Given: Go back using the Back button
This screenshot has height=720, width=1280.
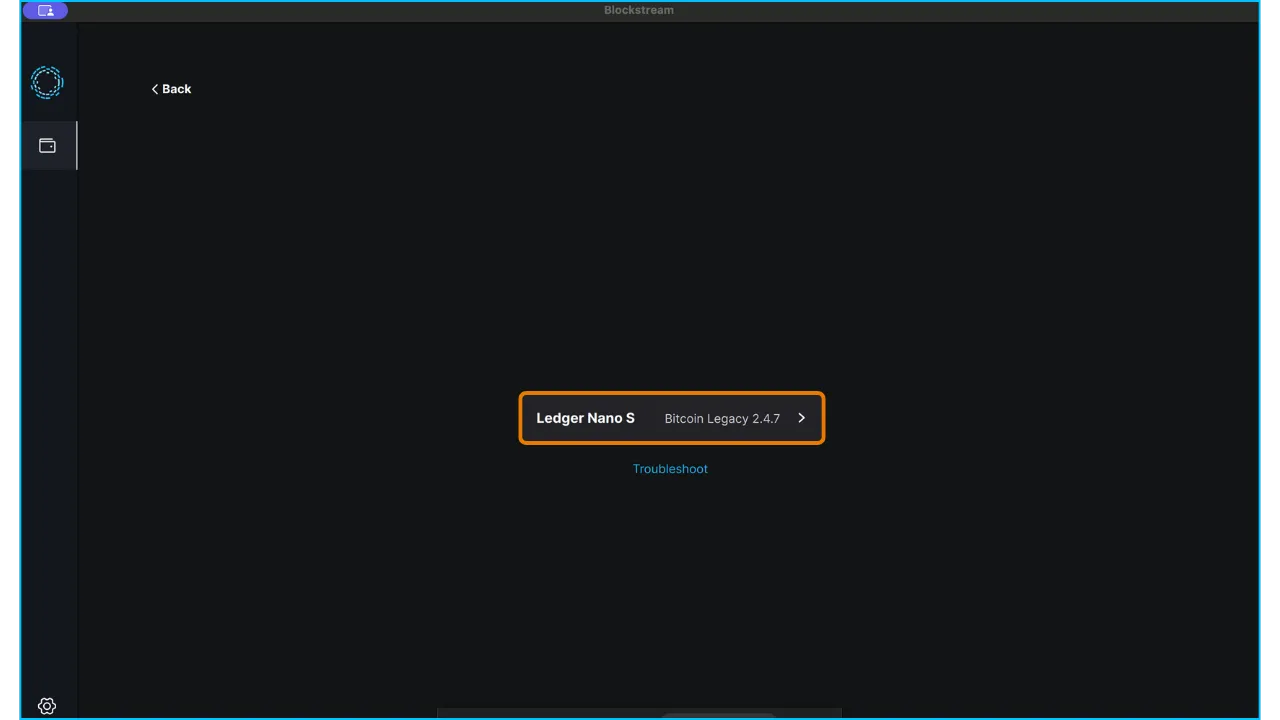Looking at the screenshot, I should pyautogui.click(x=171, y=89).
